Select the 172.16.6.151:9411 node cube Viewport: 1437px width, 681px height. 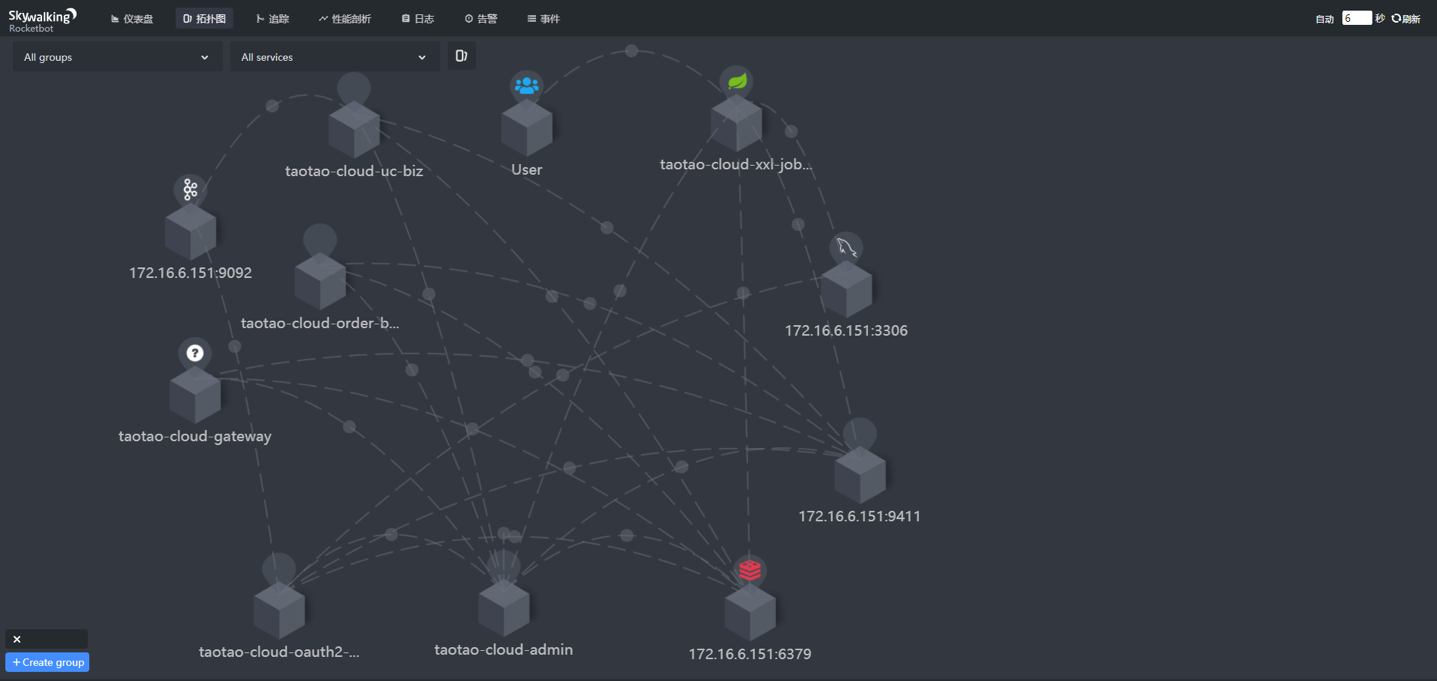pos(860,475)
